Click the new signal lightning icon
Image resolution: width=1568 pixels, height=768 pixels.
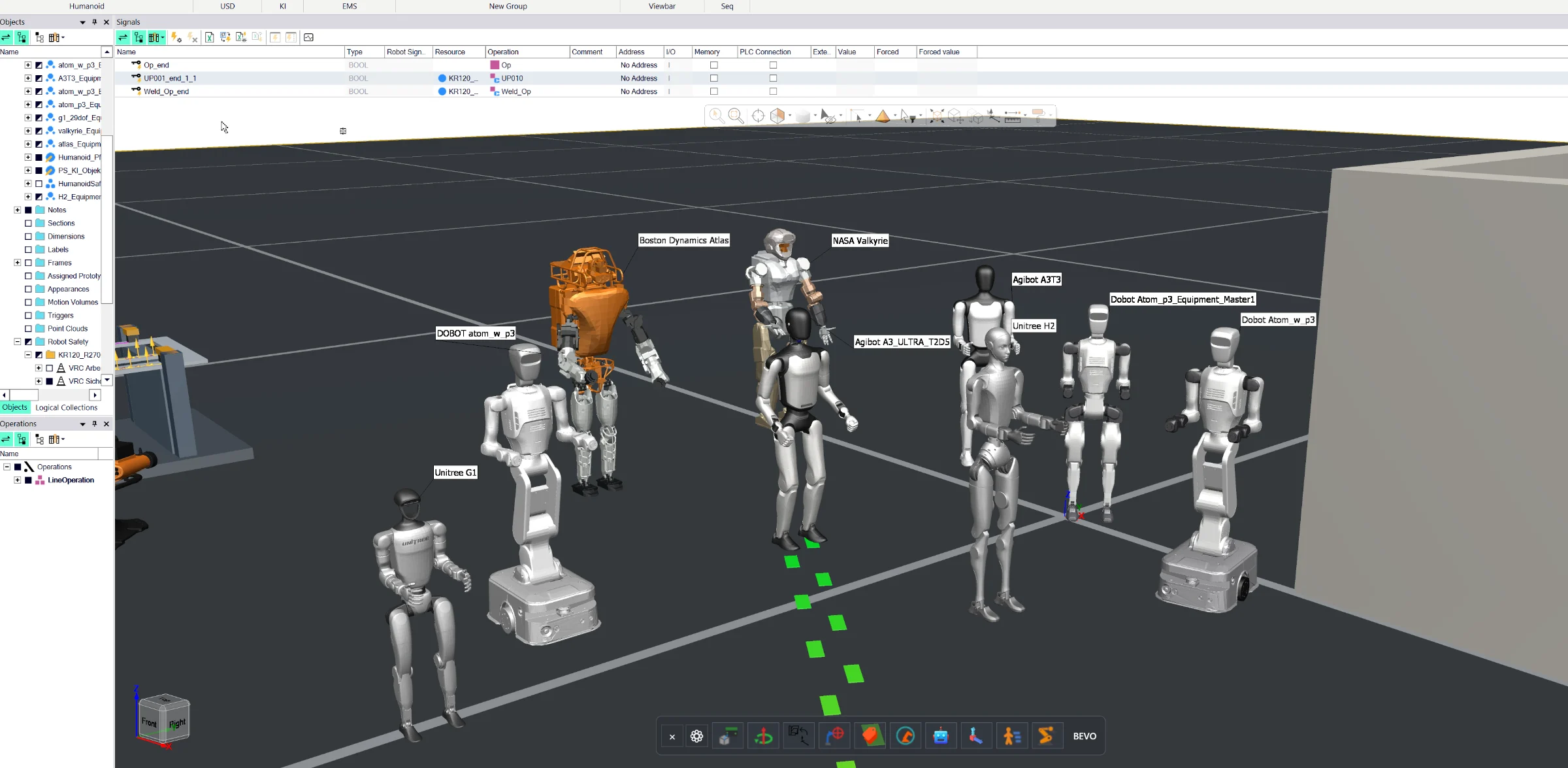coord(176,37)
